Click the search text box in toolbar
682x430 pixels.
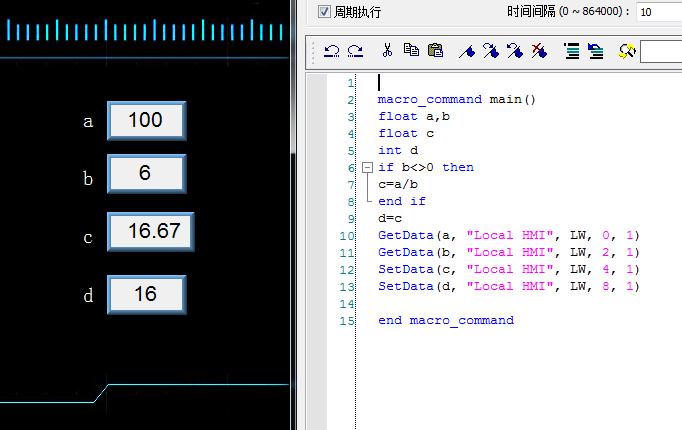660,51
